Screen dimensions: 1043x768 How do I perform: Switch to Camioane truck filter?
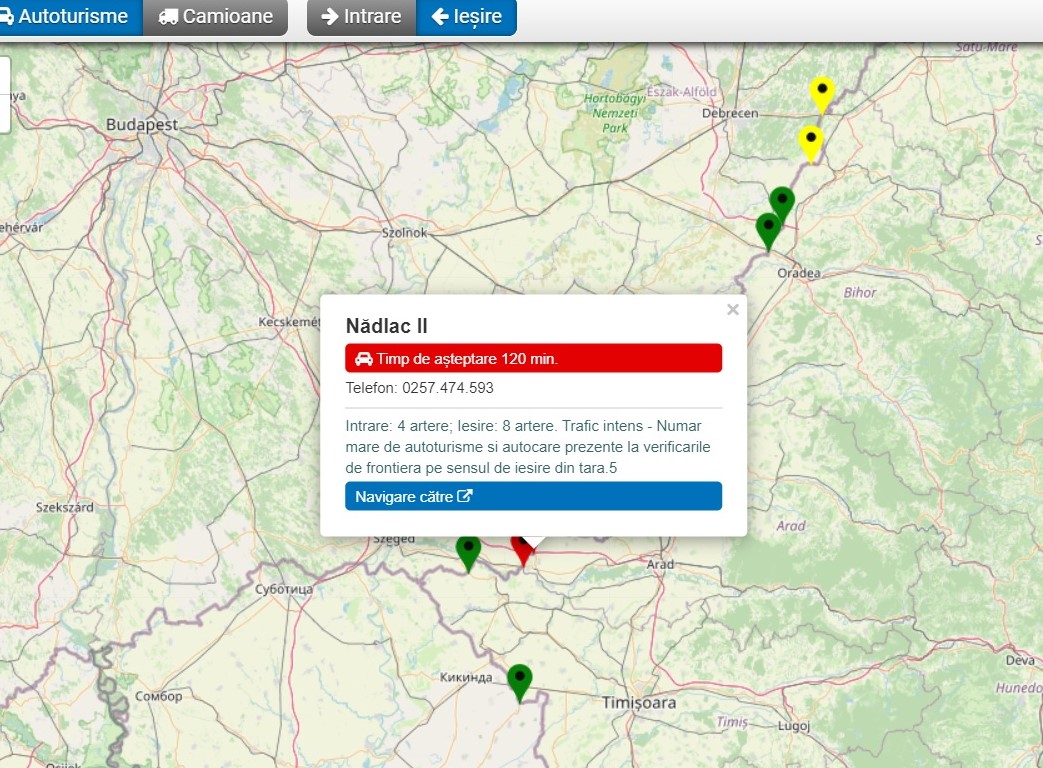pyautogui.click(x=215, y=17)
